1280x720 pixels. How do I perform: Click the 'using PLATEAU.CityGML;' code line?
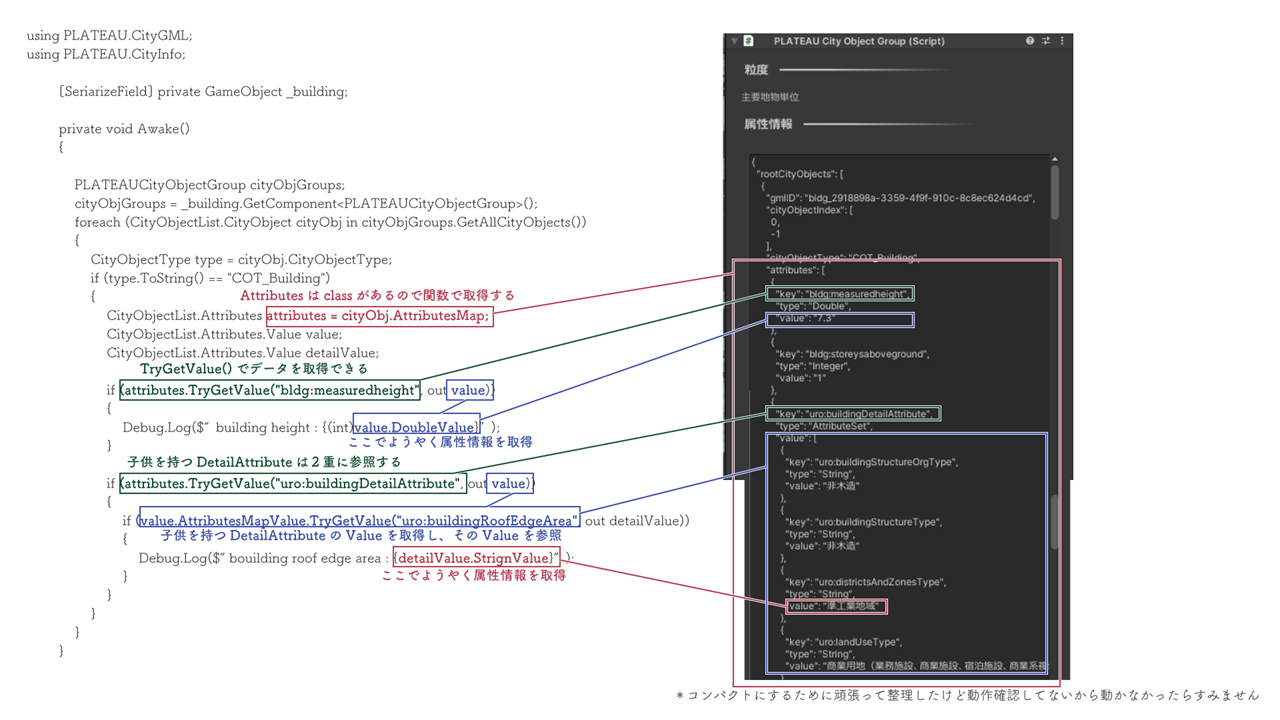tap(109, 35)
